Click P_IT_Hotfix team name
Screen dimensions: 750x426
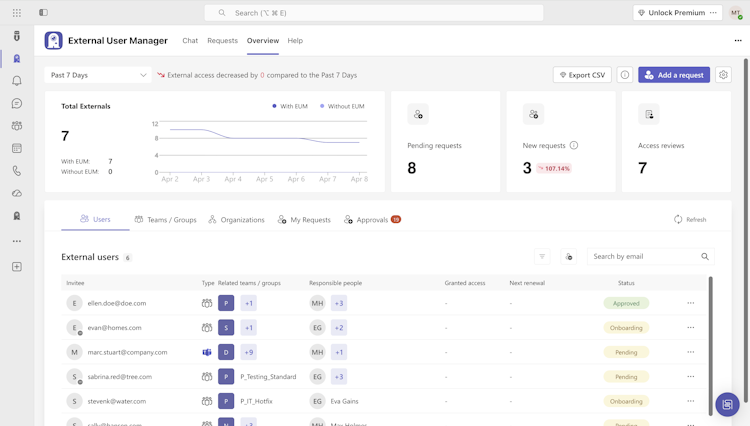[x=256, y=401]
